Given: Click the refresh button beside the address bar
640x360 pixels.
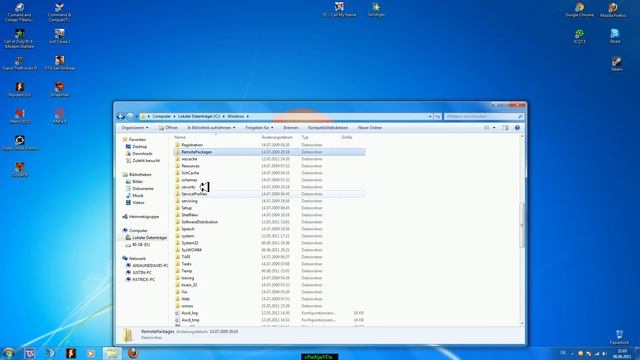Looking at the screenshot, I should tap(438, 116).
